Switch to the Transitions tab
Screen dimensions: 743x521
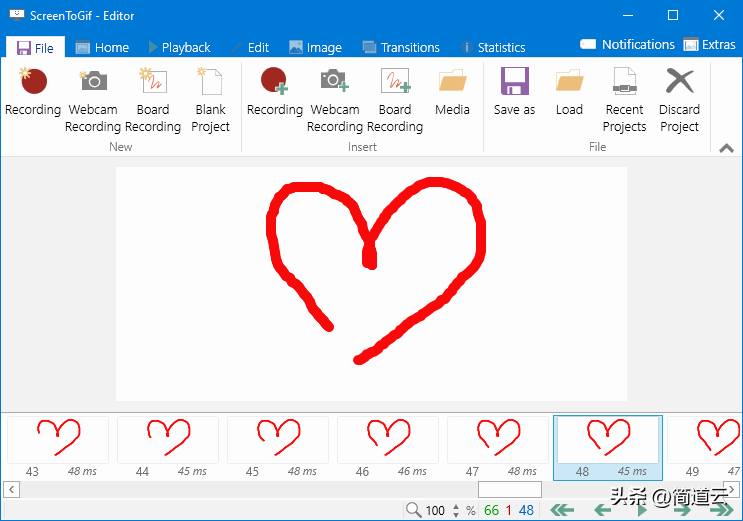401,48
